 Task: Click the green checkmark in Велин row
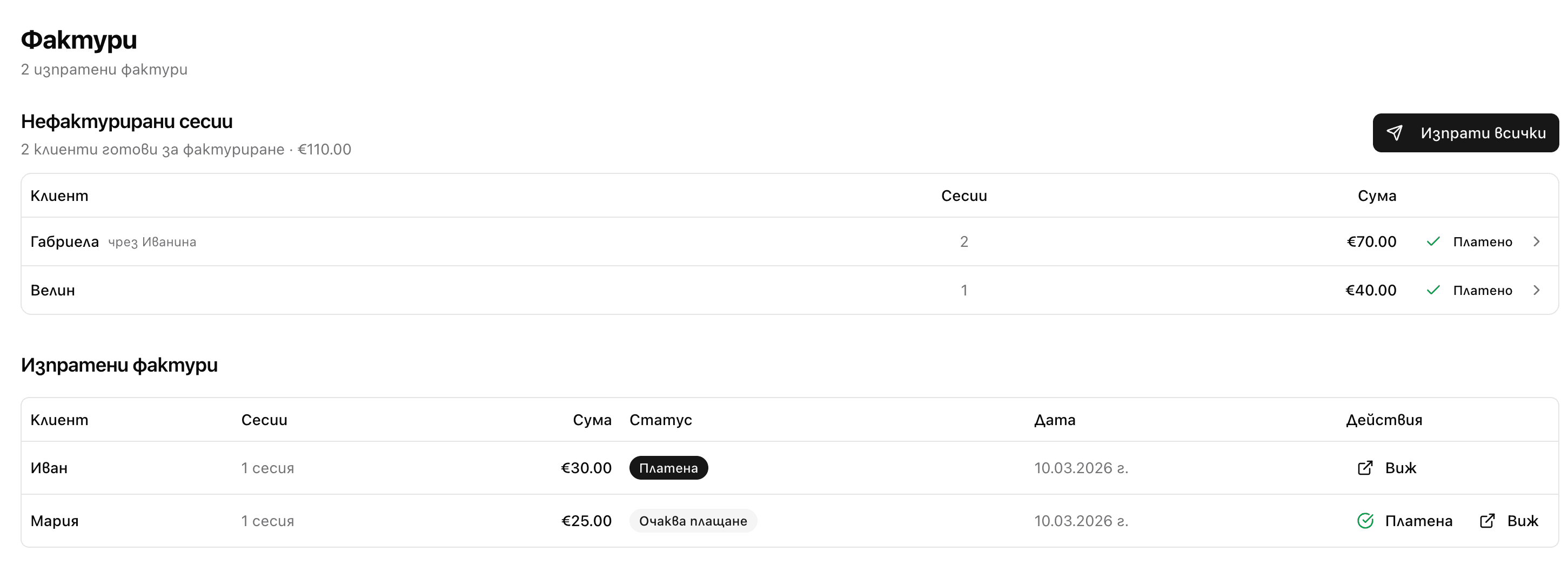coord(1433,291)
